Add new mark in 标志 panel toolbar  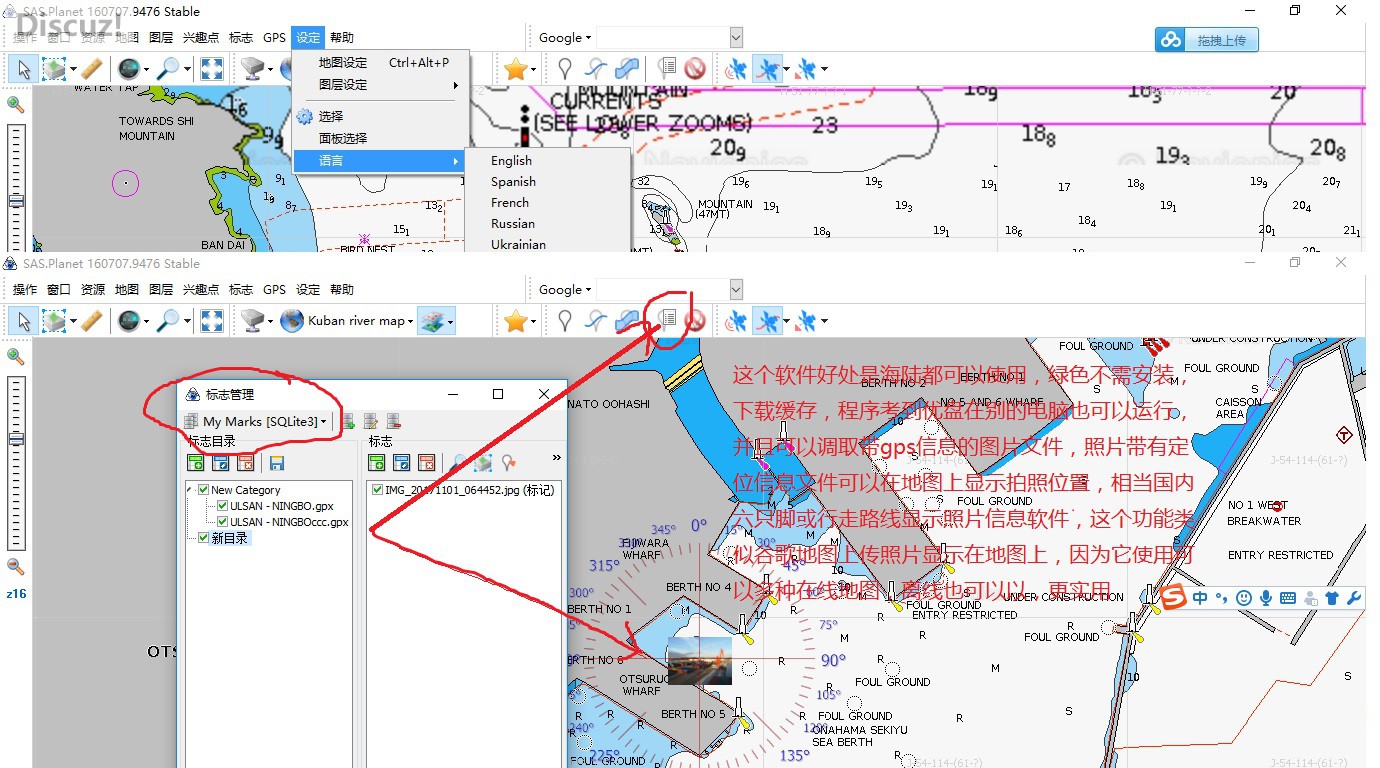377,462
